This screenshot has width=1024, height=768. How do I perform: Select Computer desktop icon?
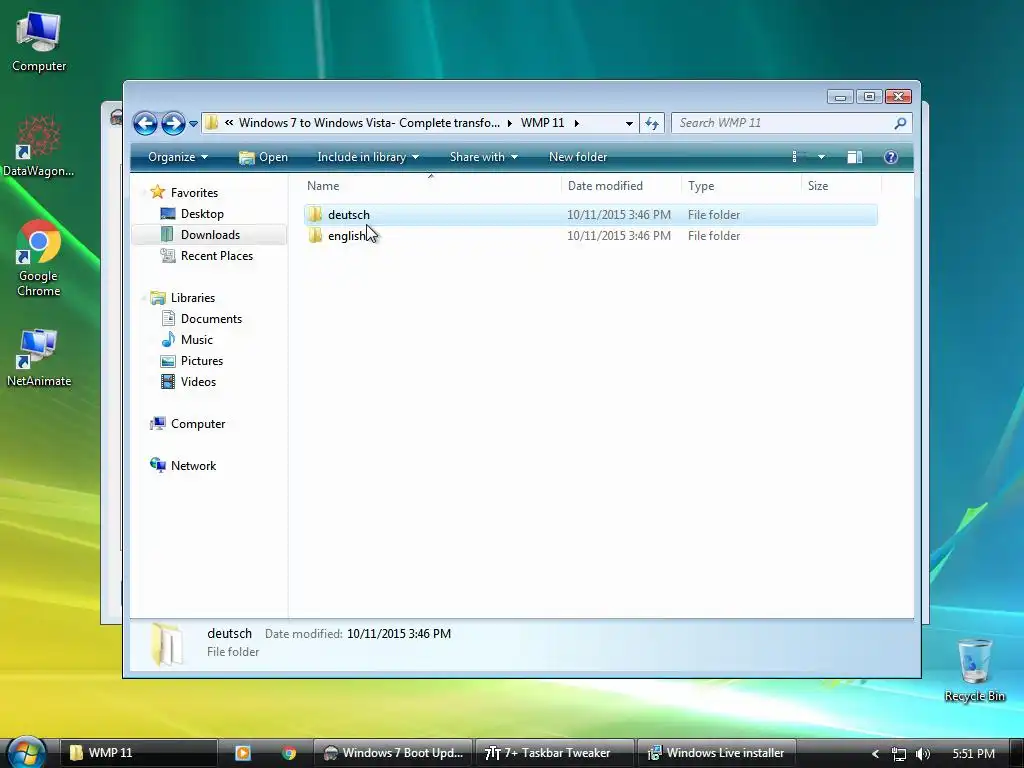[39, 41]
